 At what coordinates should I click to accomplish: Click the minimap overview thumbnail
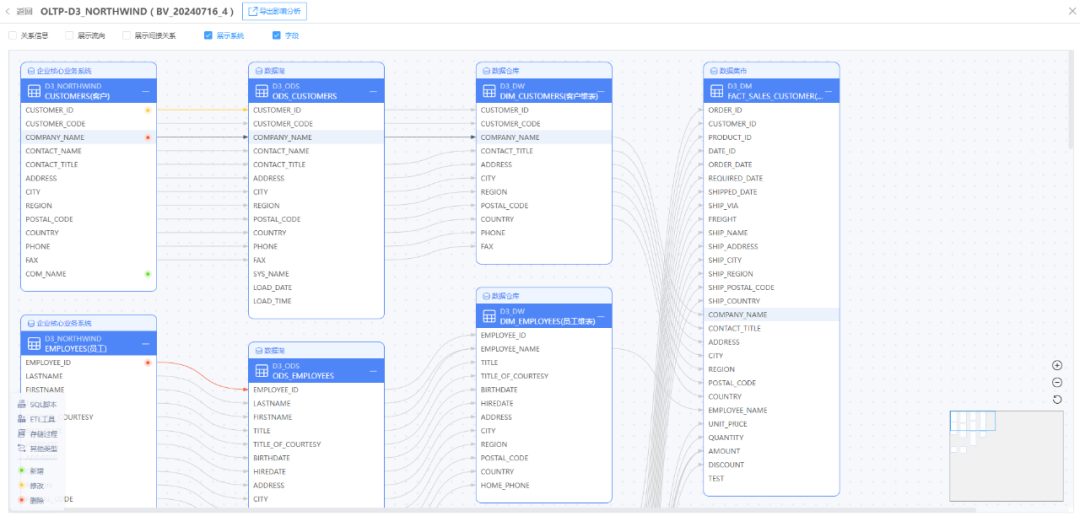click(1009, 453)
